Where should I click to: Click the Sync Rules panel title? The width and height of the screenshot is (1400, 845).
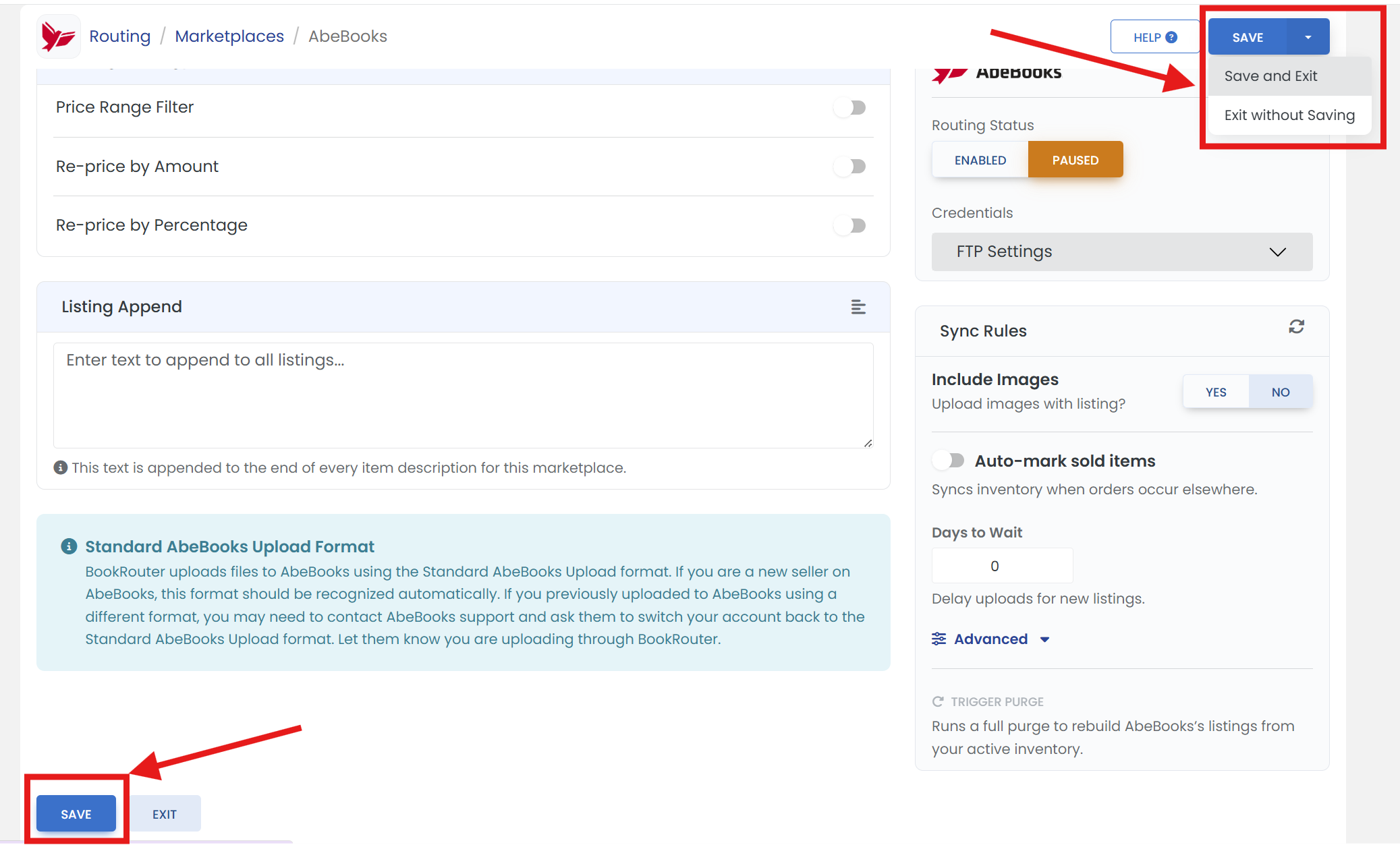point(983,331)
